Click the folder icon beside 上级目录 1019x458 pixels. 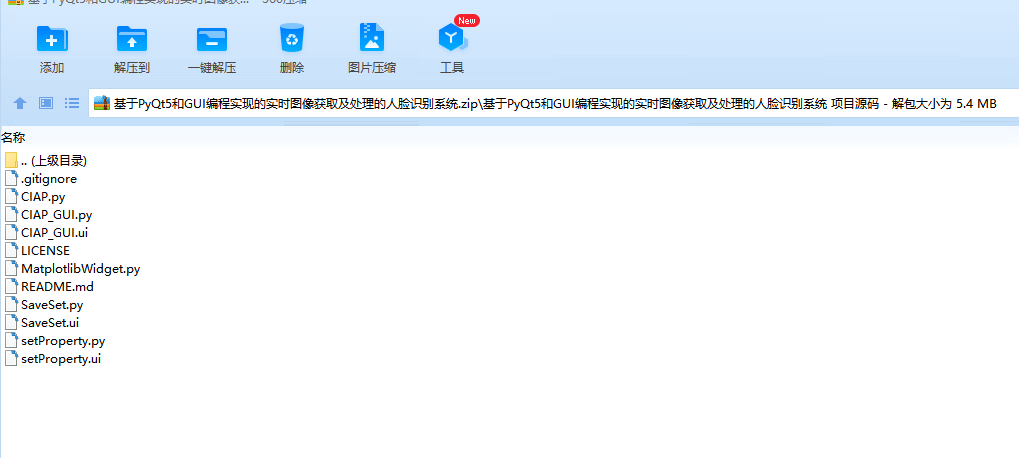pyautogui.click(x=10, y=160)
